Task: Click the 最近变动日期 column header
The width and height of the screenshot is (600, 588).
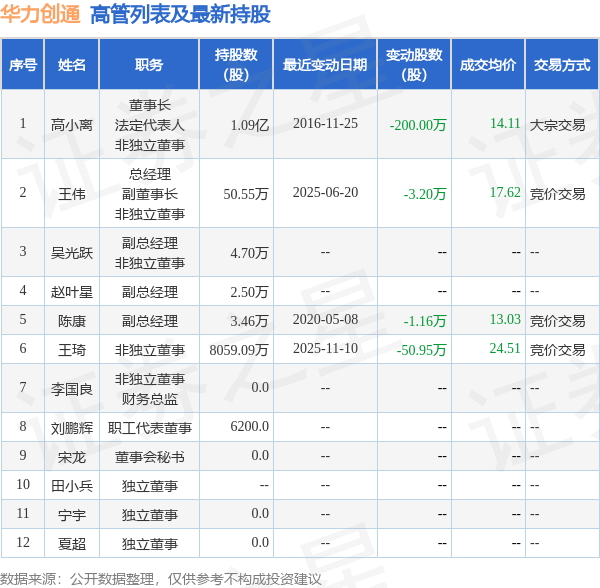Action: [325, 65]
